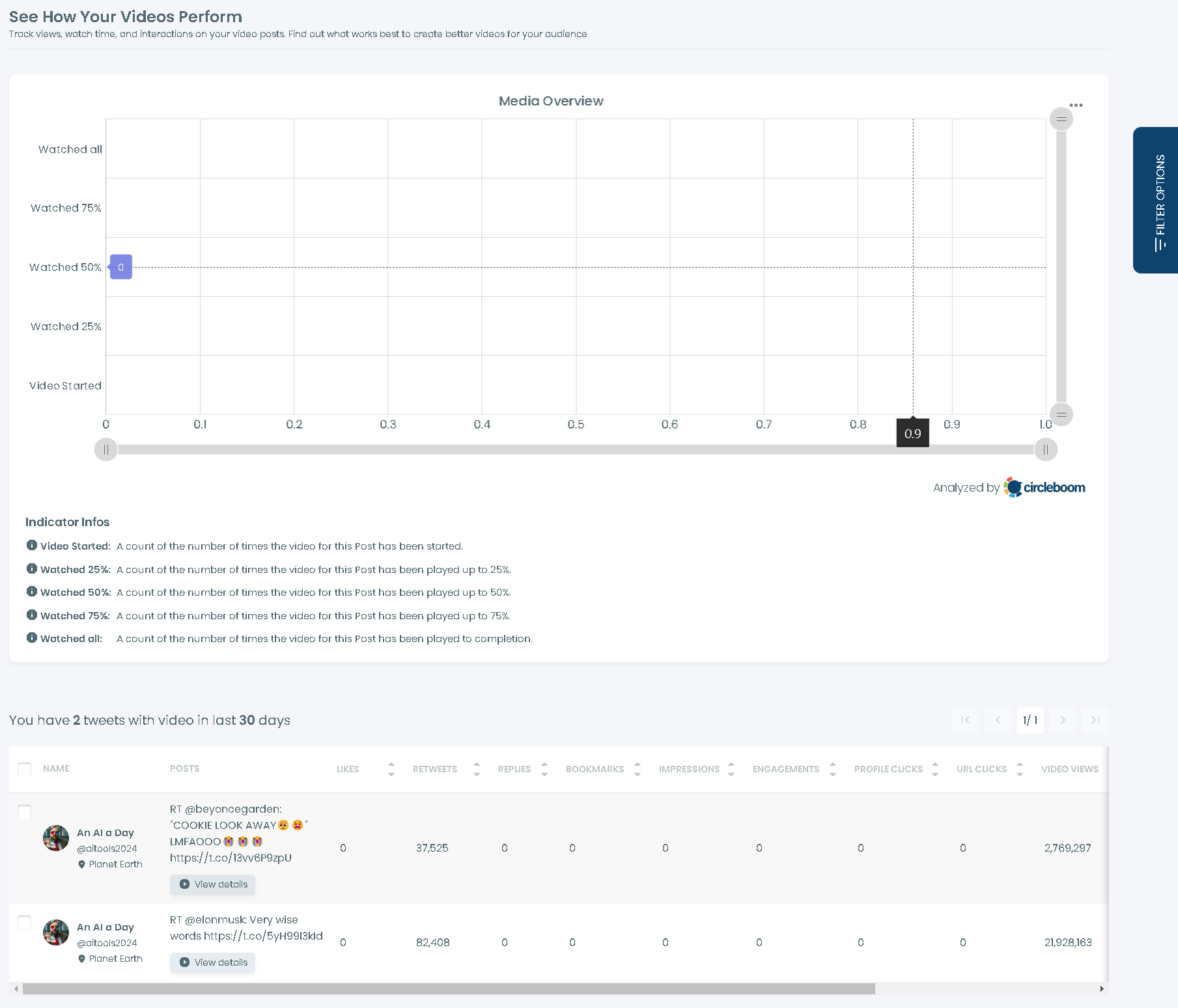The width and height of the screenshot is (1178, 1008).
Task: Open the circleboom logo link
Action: 1045,487
